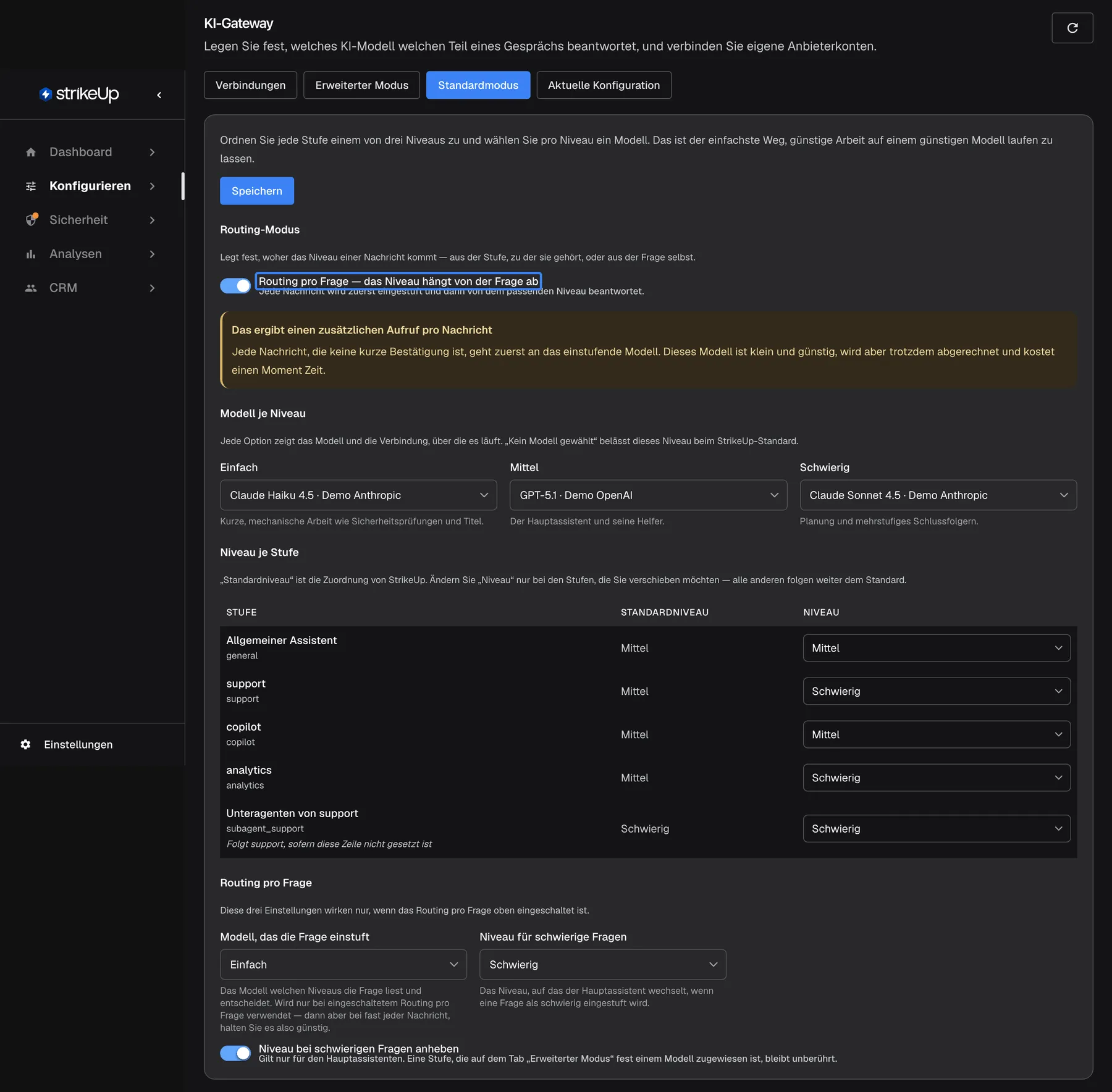Click the copilot row name
Viewport: 1112px width, 1092px height.
[x=243, y=727]
